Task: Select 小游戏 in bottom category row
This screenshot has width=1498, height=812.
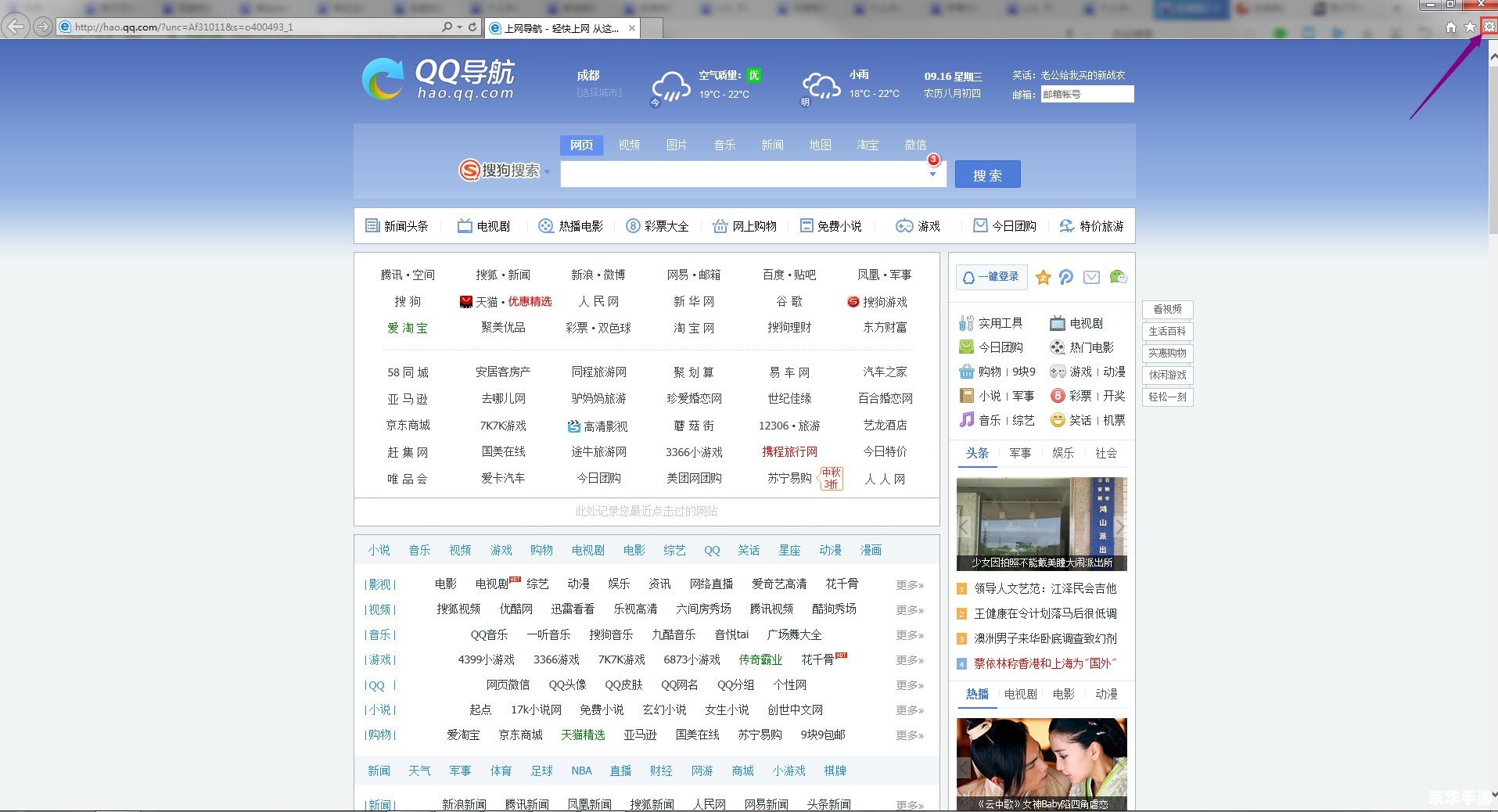Action: coord(789,771)
